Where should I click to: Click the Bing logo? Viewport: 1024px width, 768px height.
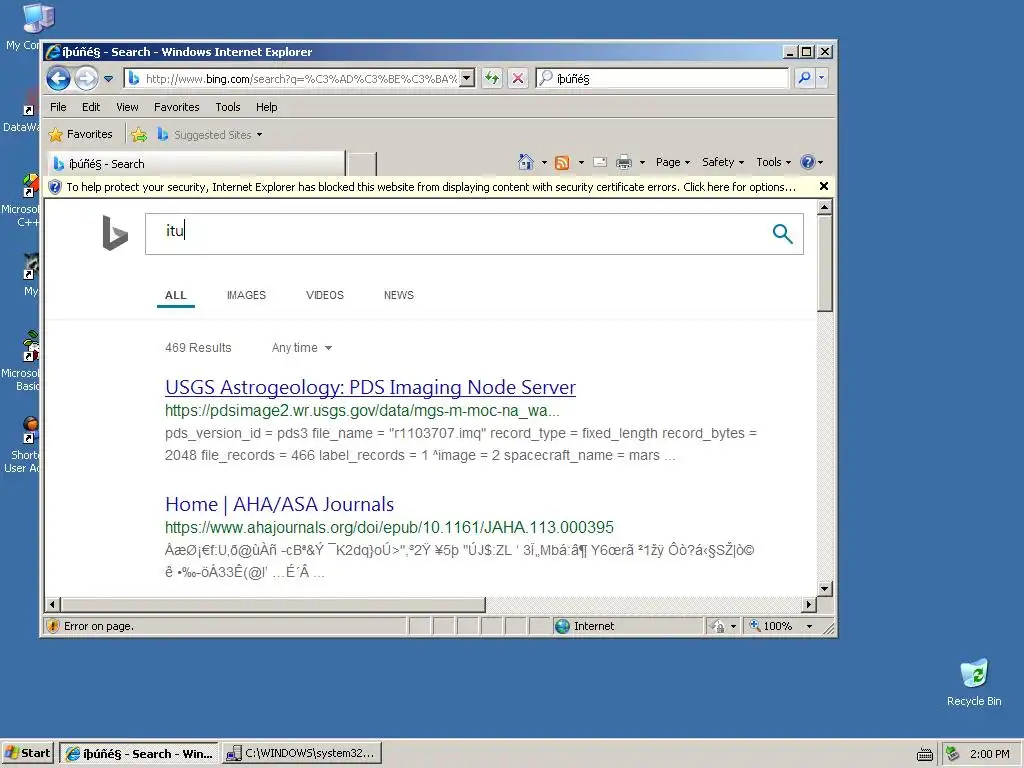tap(115, 232)
